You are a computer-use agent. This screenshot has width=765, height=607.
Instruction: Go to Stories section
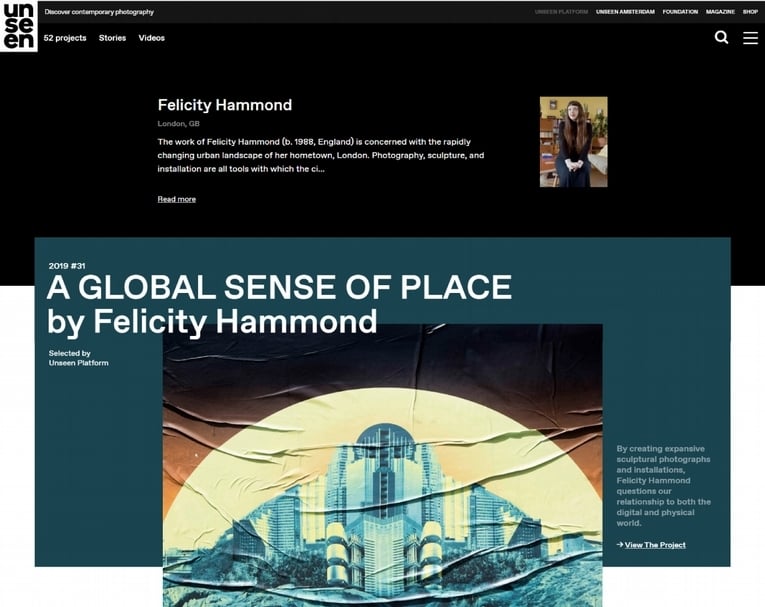(x=112, y=38)
